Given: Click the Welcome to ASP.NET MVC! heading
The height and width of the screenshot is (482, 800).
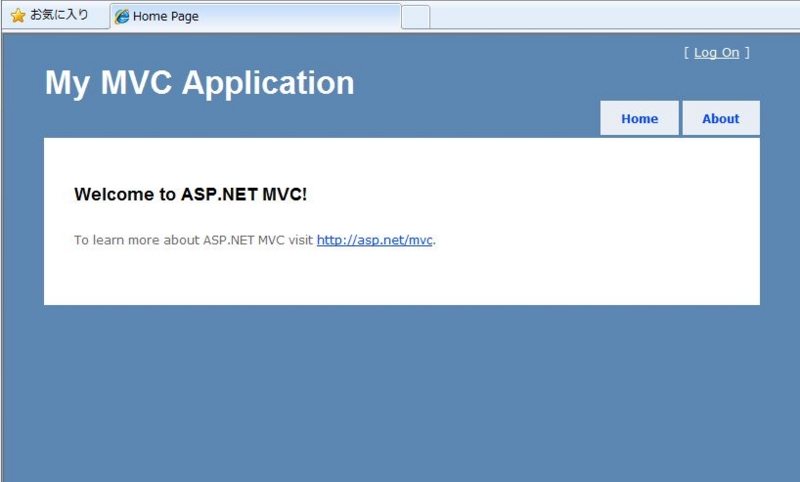Looking at the screenshot, I should pos(190,194).
